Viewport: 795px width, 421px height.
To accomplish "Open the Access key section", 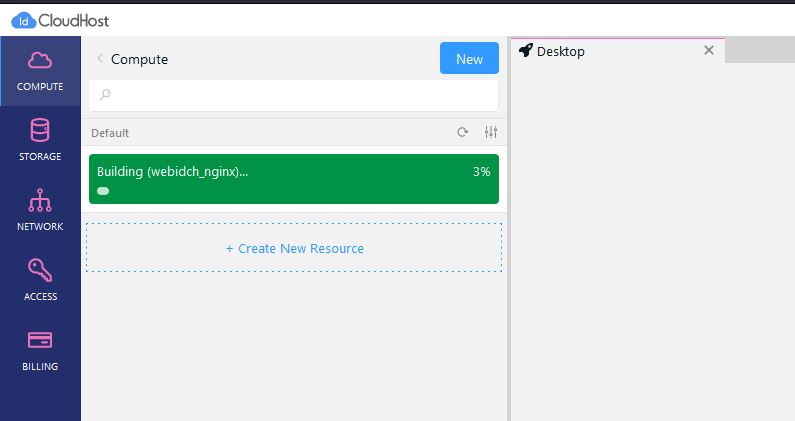I will [40, 280].
